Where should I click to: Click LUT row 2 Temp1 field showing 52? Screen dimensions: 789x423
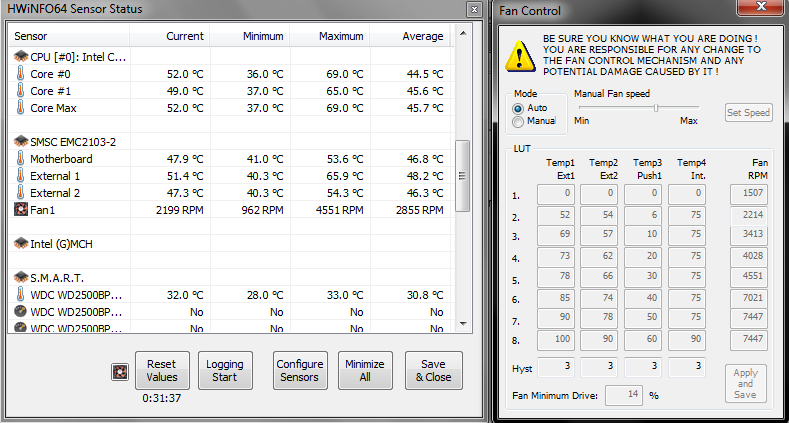coord(556,216)
